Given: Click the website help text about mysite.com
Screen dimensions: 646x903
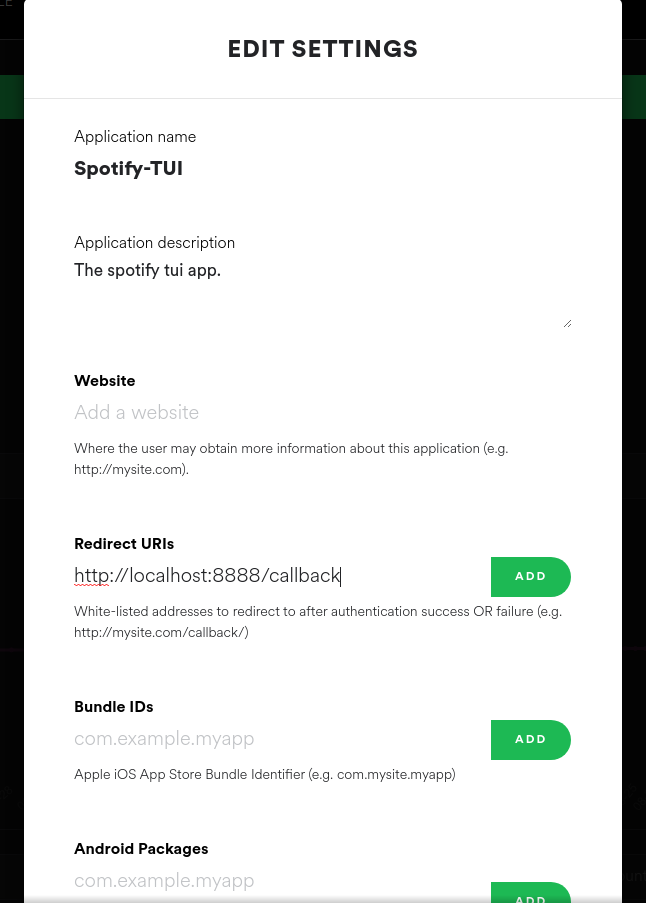Looking at the screenshot, I should click(290, 458).
